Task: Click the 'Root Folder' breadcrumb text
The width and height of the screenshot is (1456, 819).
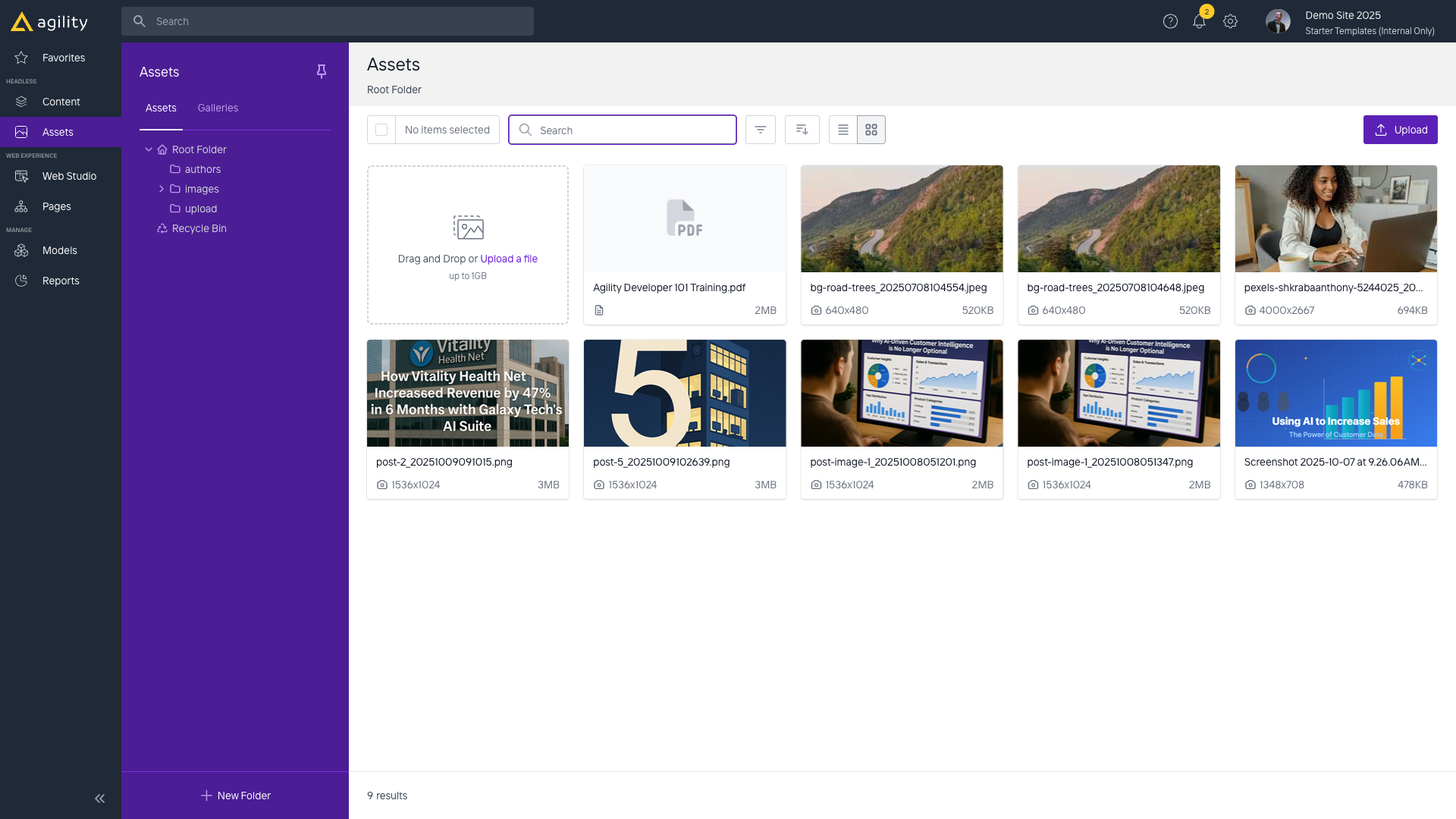Action: click(x=394, y=89)
